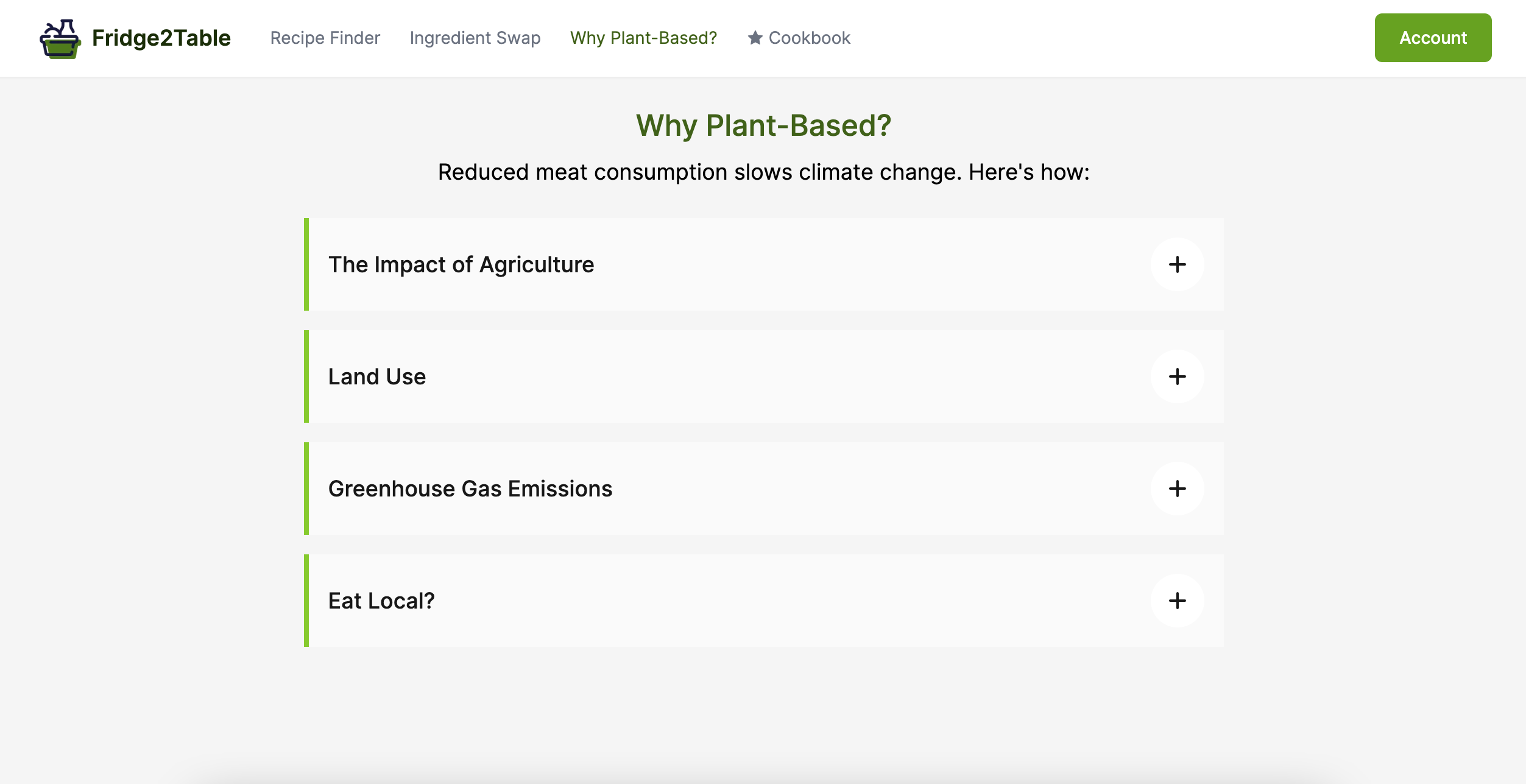Click the Fridge2Table brand name text
1526x784 pixels.
coord(161,38)
